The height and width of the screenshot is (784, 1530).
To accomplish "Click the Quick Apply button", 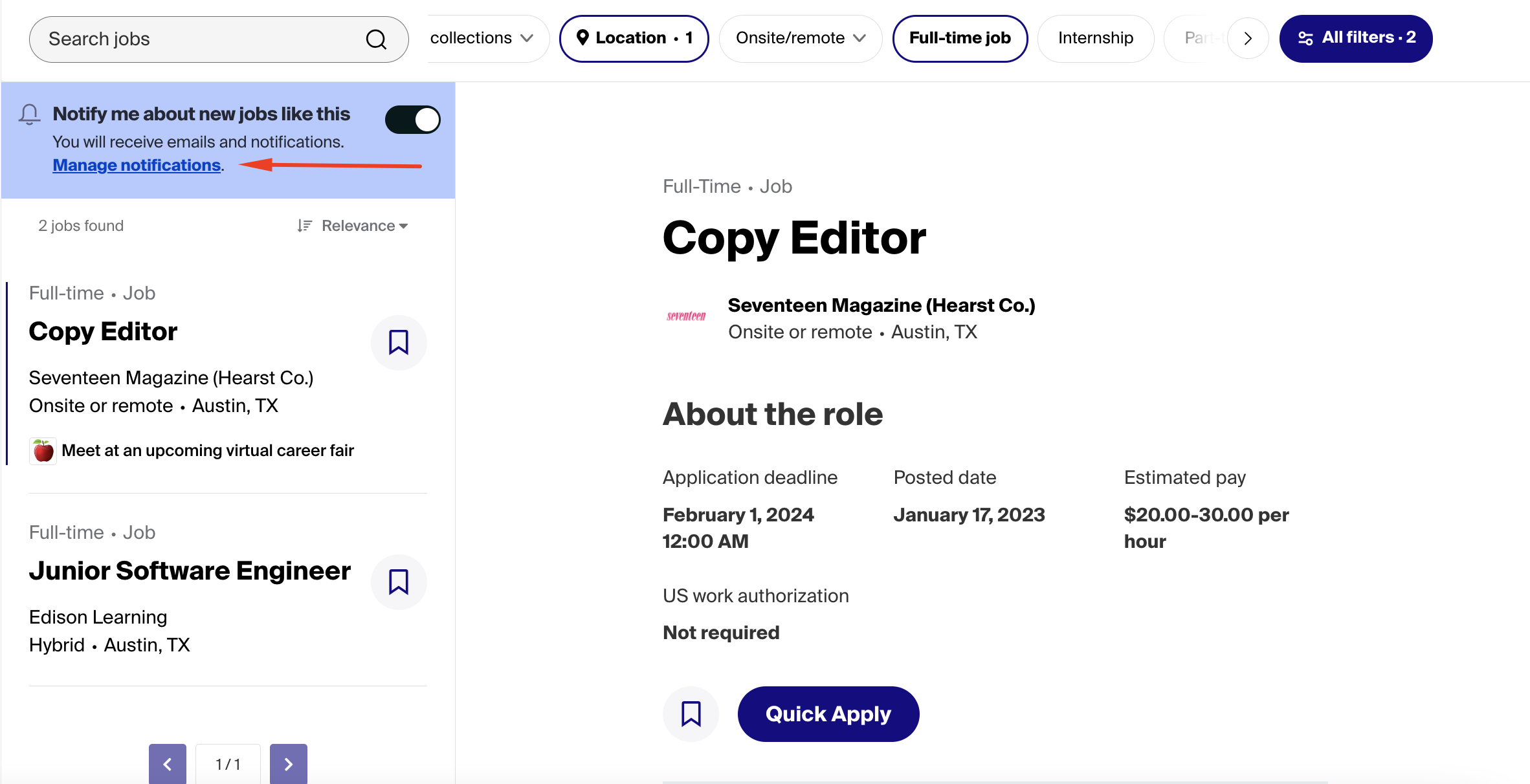I will click(x=828, y=714).
